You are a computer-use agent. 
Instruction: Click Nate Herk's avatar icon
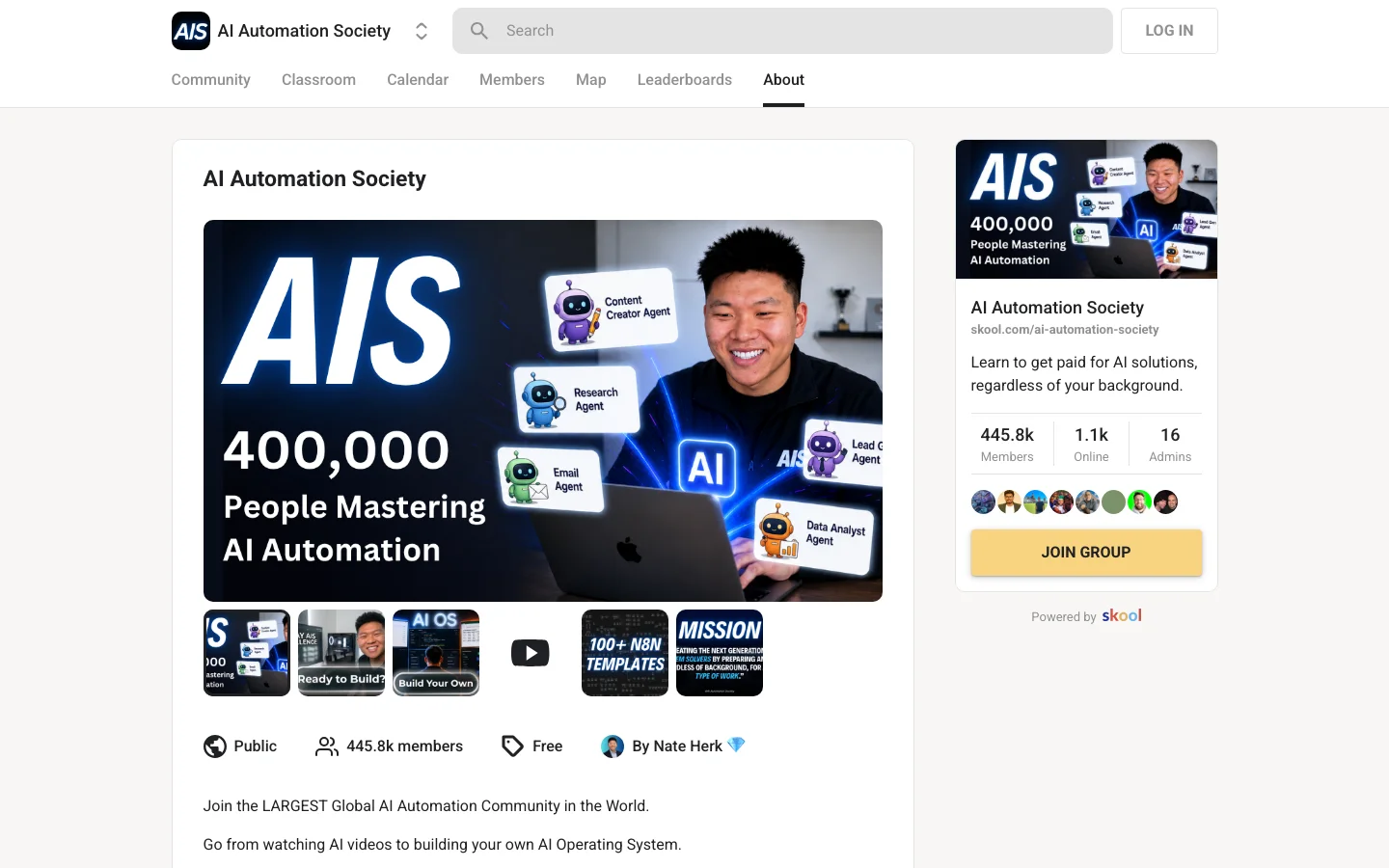coord(613,746)
